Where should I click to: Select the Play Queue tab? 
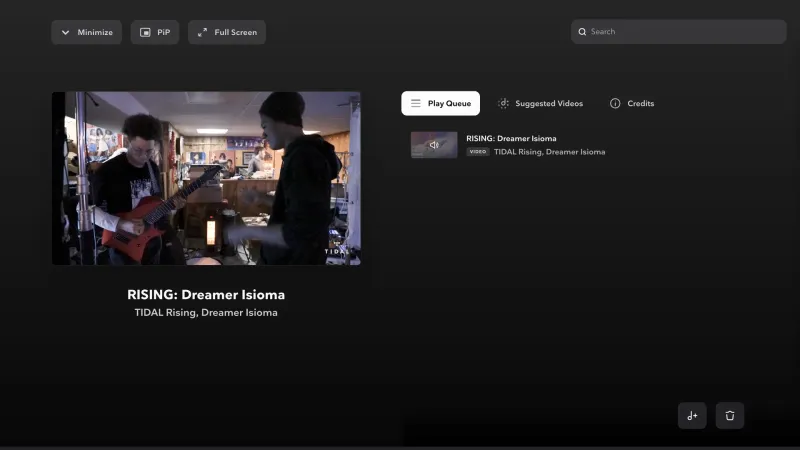[x=440, y=103]
